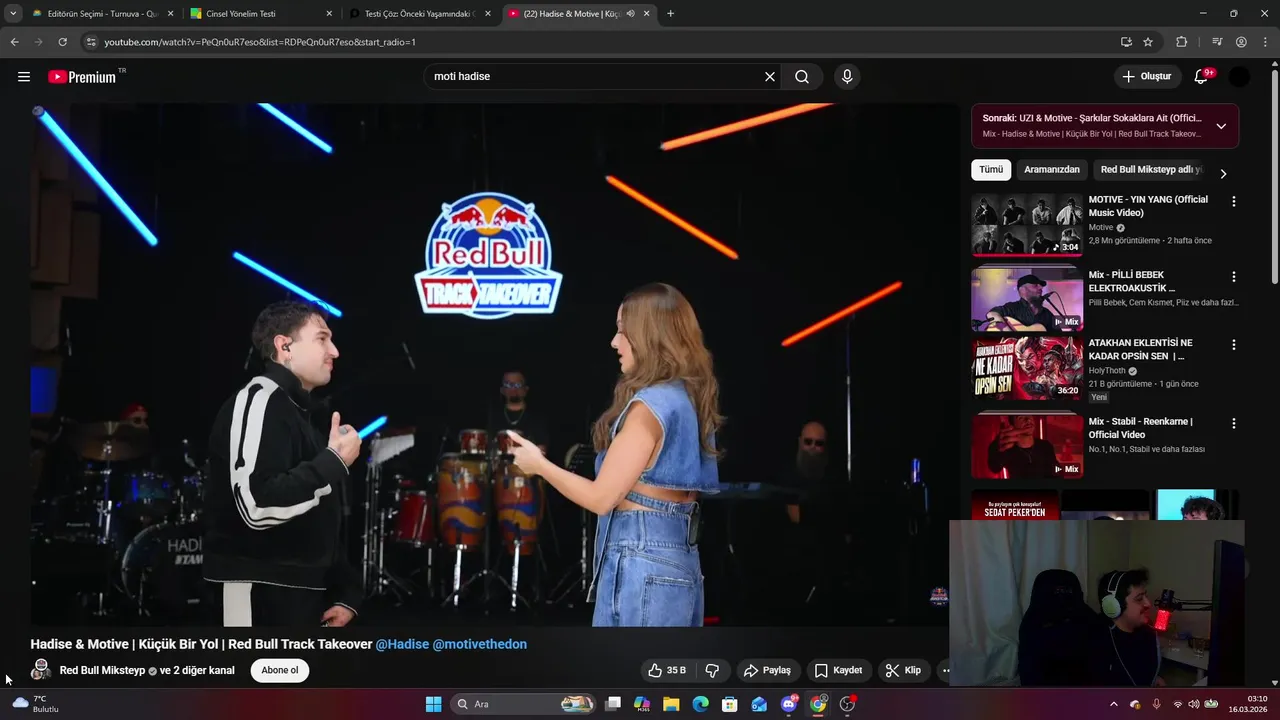Show hidden system tray icons
The width and height of the screenshot is (1280, 720).
(1114, 704)
